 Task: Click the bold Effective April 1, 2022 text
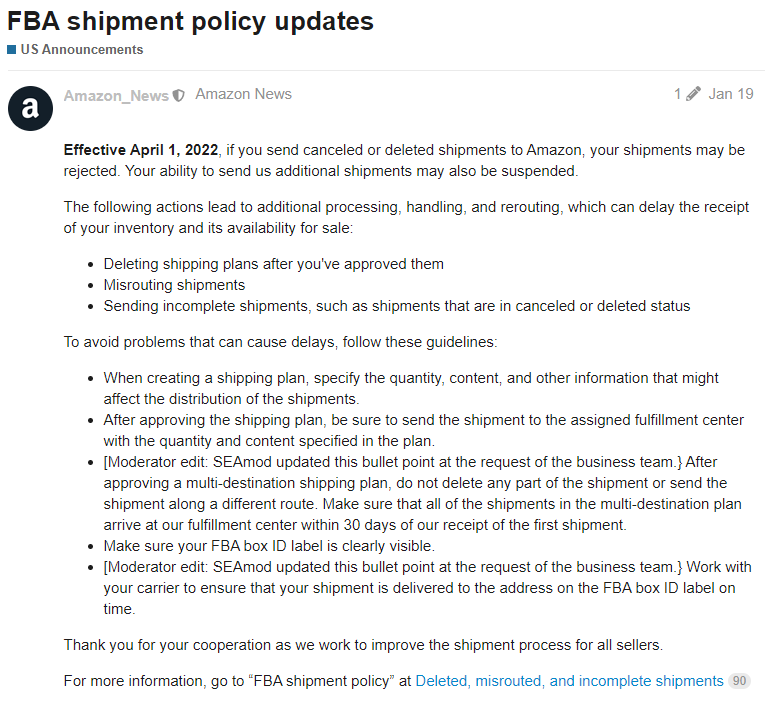point(140,150)
